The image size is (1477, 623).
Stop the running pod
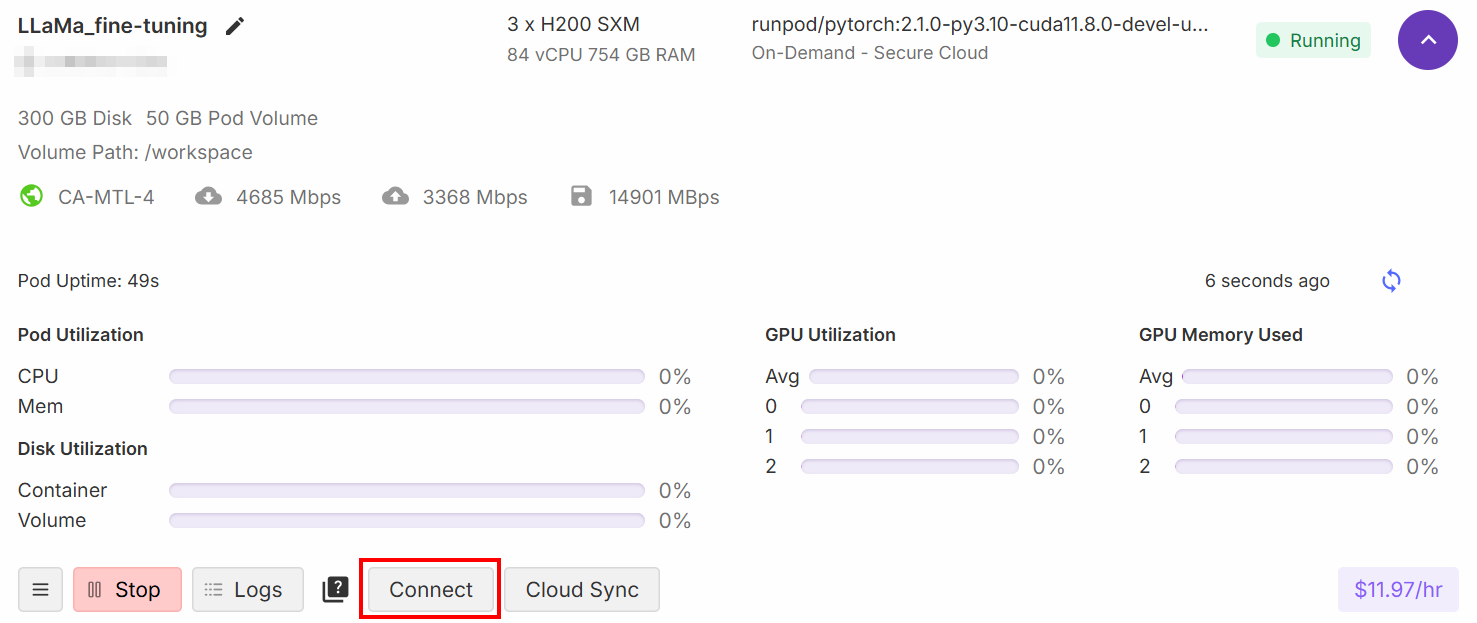(127, 589)
